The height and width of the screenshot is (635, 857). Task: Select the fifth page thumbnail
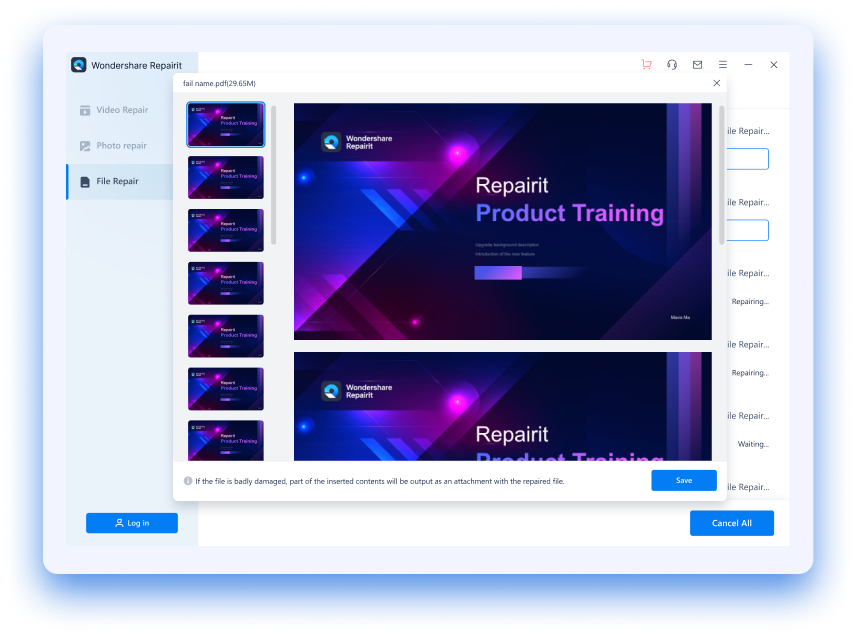(x=226, y=336)
